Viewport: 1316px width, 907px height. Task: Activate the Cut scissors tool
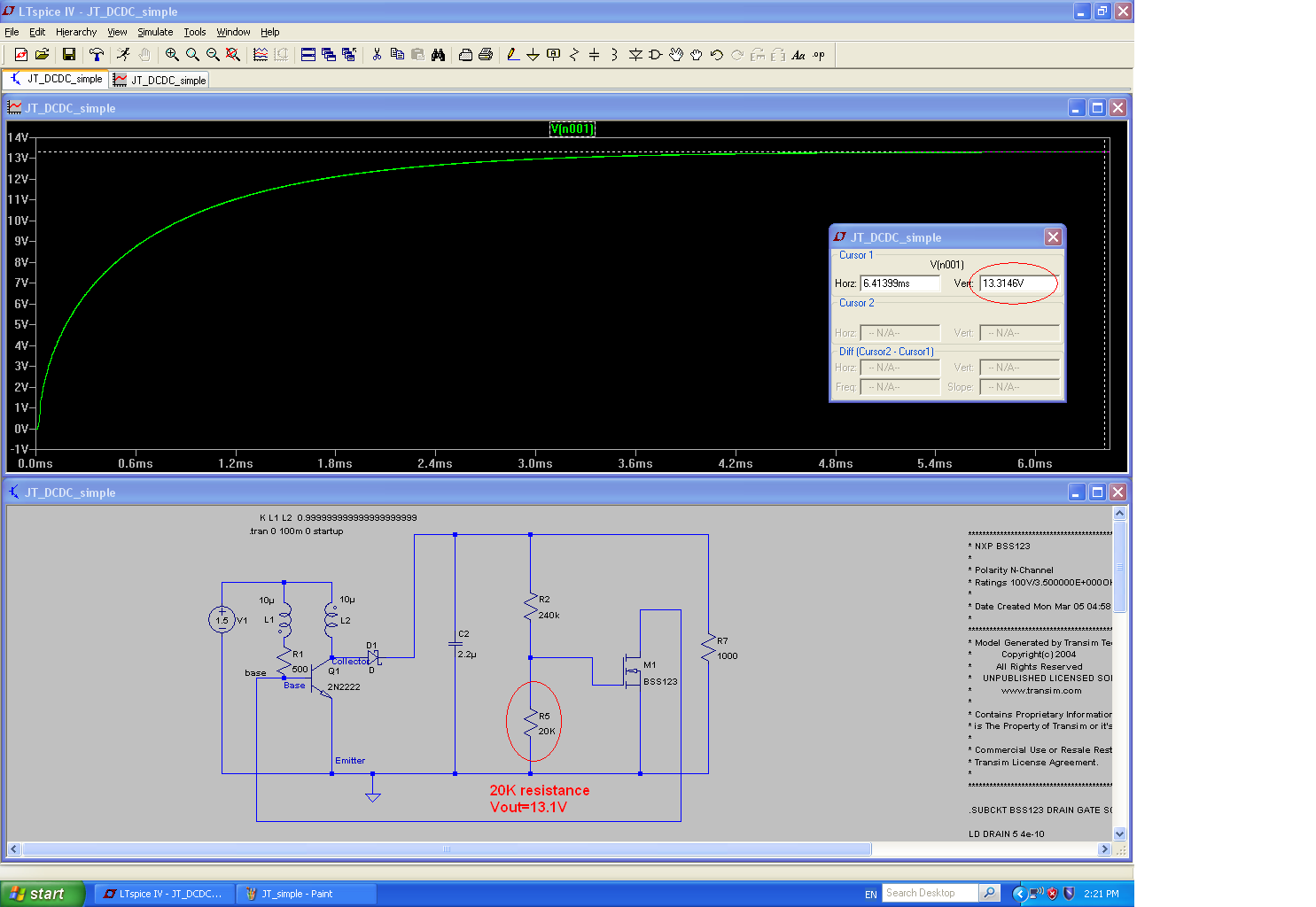point(377,55)
